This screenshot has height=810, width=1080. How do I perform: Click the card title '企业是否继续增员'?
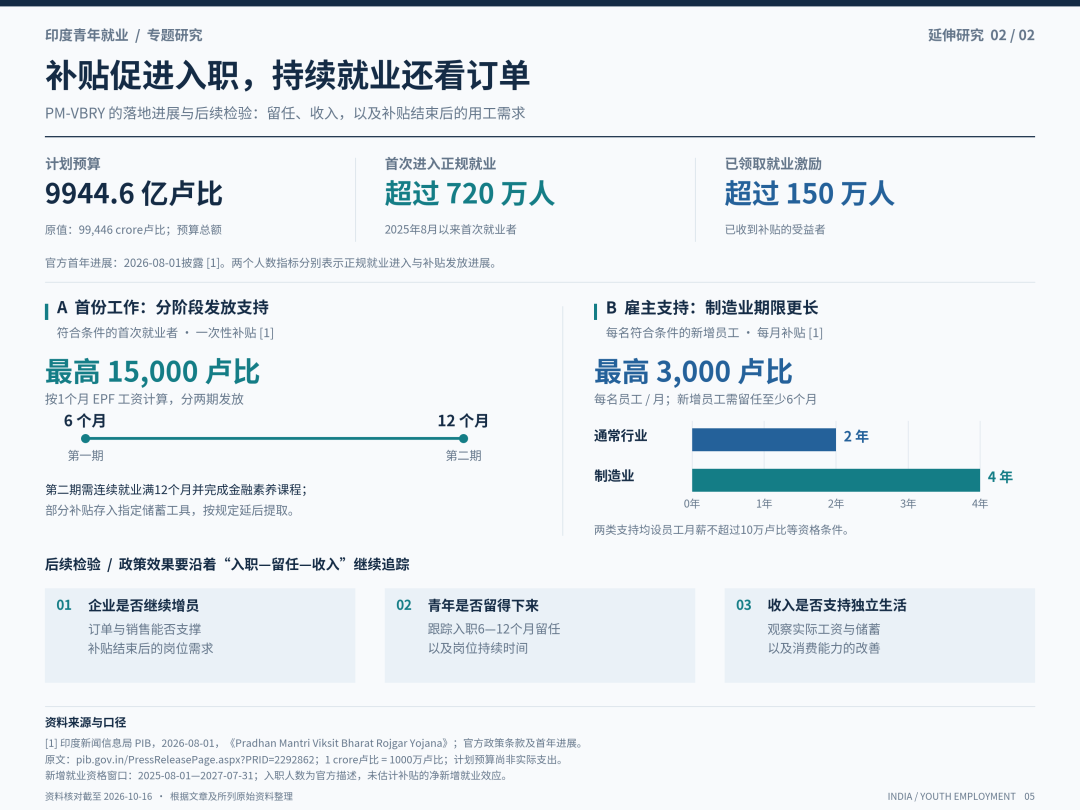click(143, 605)
